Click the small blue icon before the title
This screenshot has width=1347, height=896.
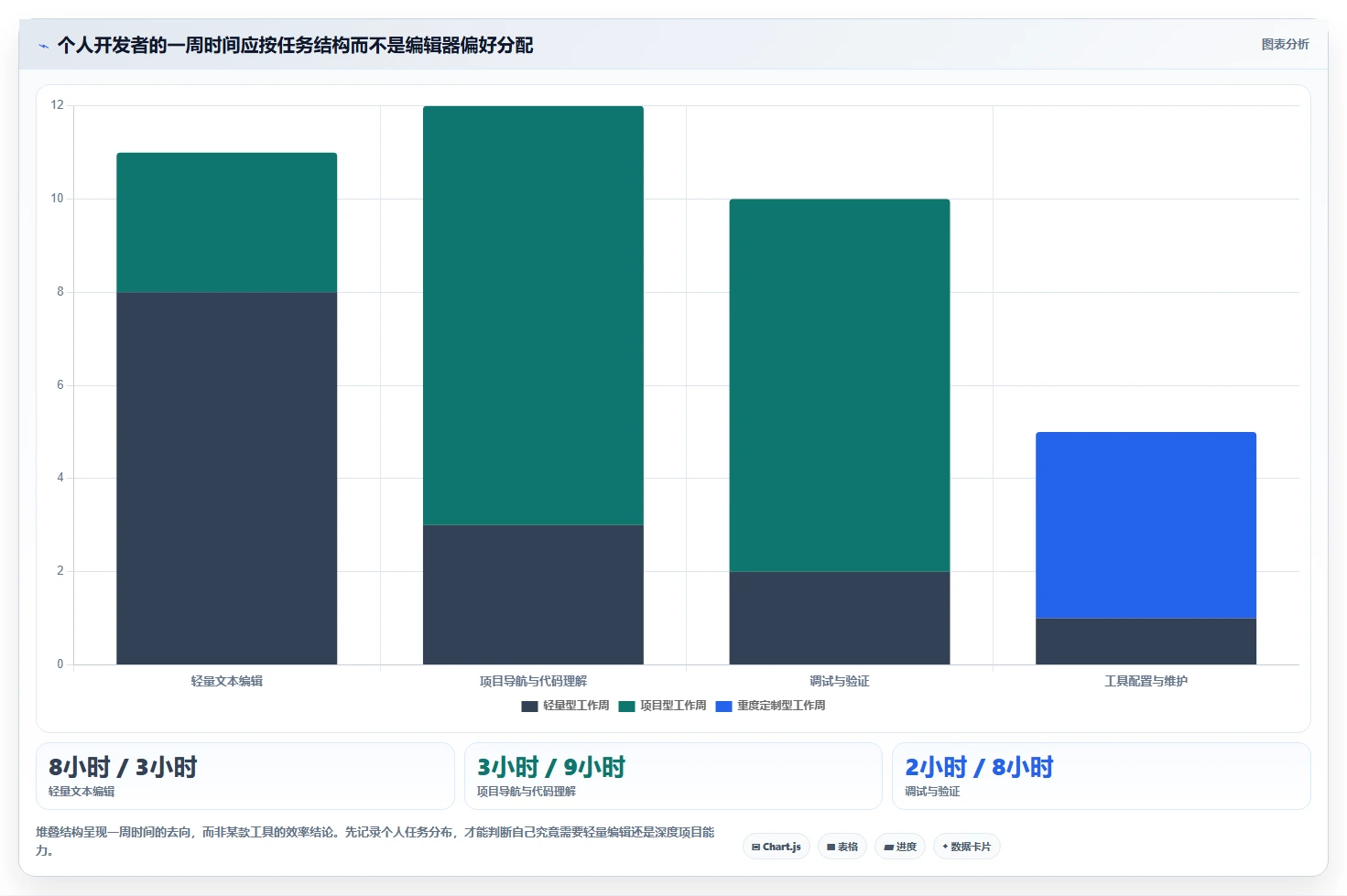[43, 46]
